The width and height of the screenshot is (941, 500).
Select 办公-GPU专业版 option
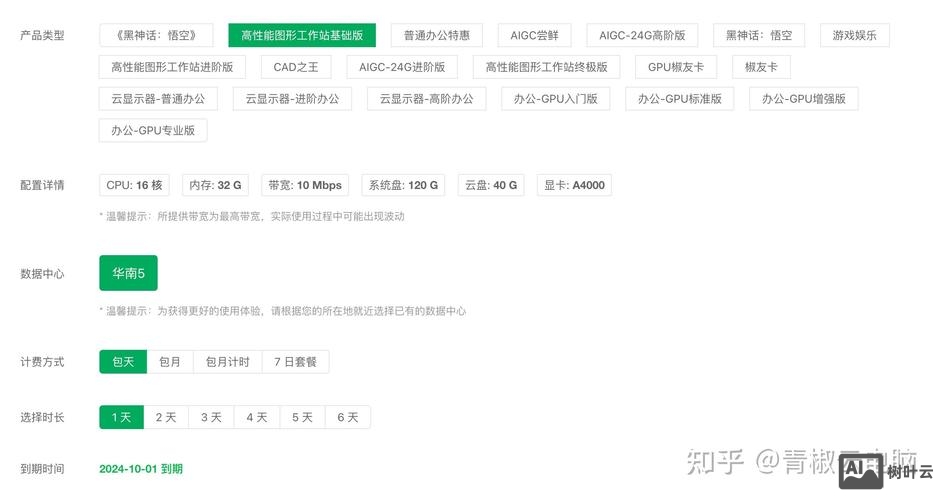tap(153, 130)
